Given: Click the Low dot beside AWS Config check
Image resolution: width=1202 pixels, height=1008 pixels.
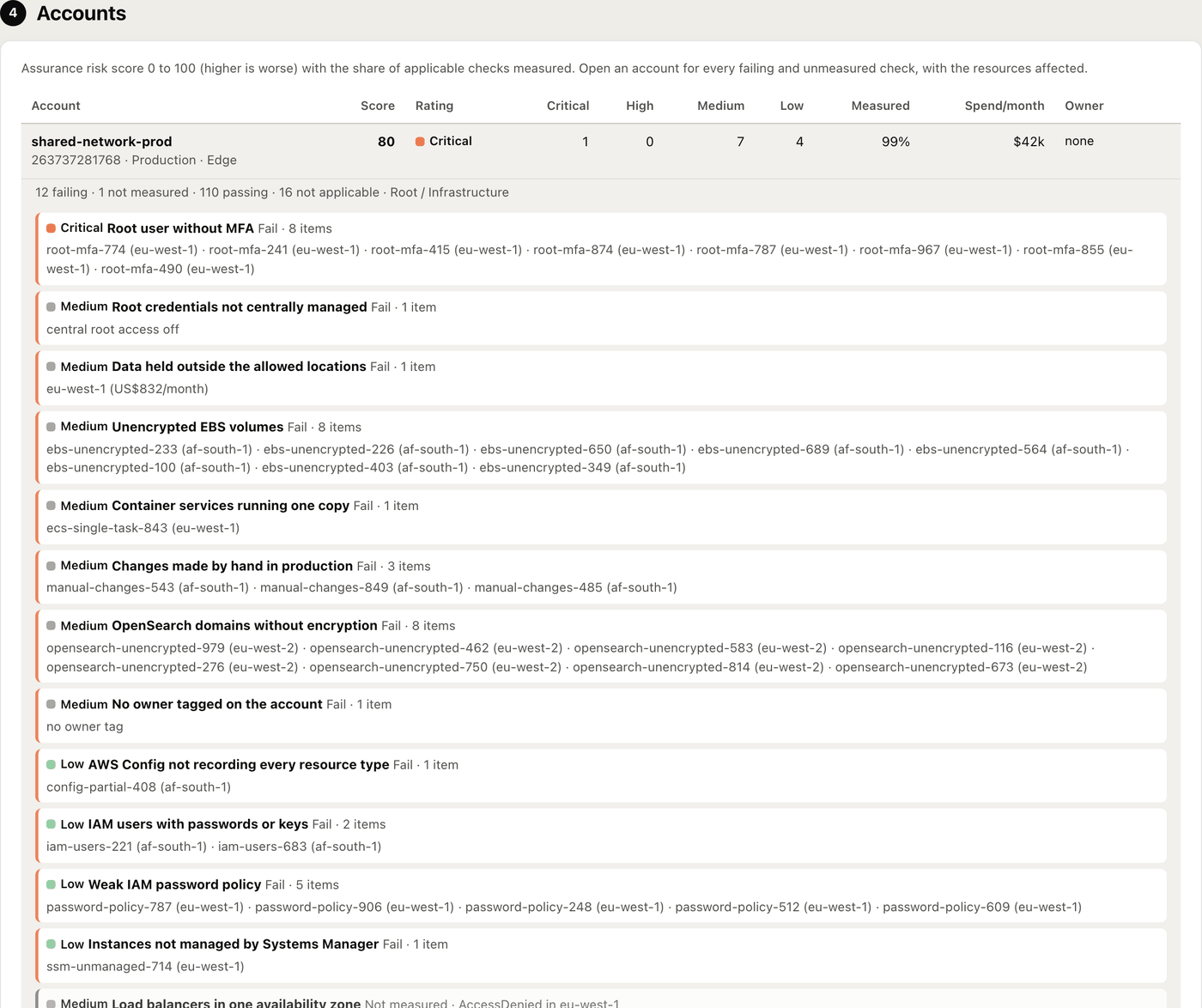Looking at the screenshot, I should tap(51, 764).
